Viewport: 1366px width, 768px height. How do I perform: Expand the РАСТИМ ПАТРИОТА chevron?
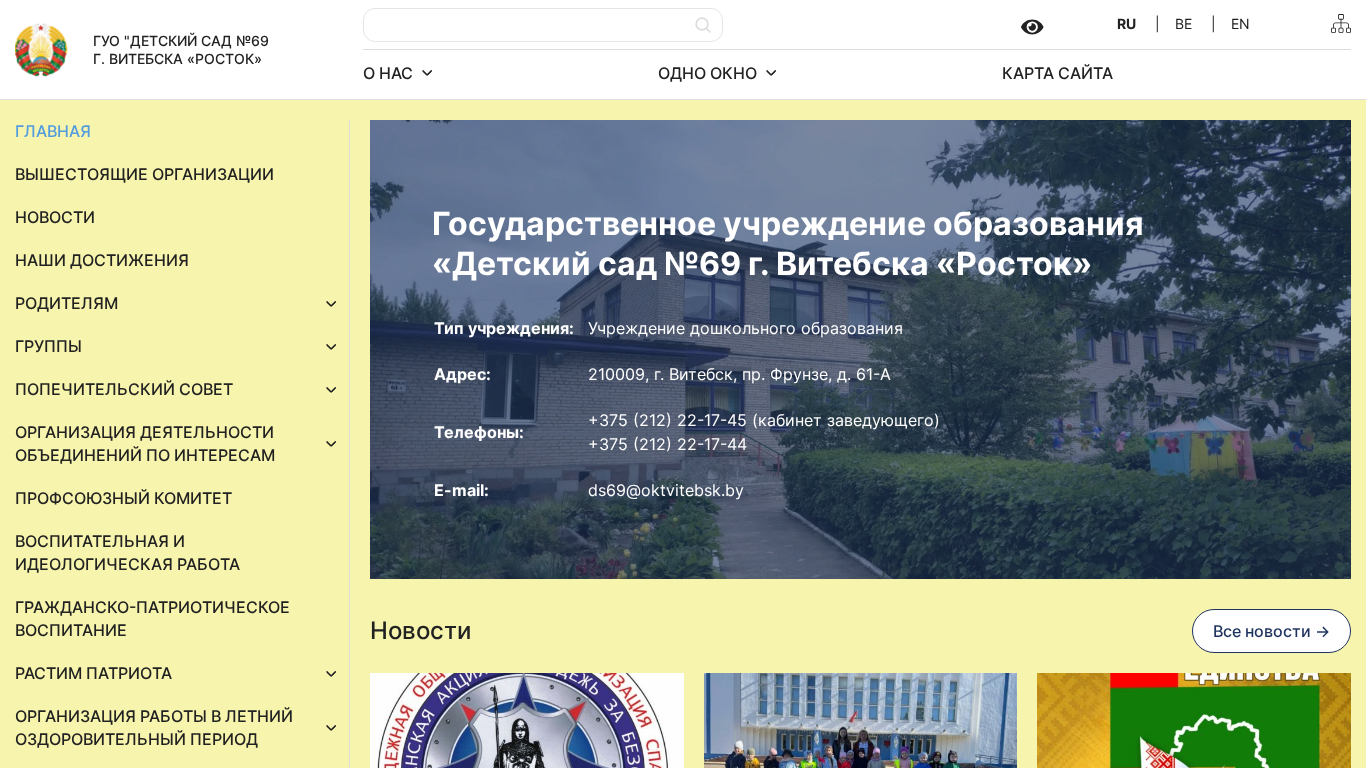[x=331, y=674]
